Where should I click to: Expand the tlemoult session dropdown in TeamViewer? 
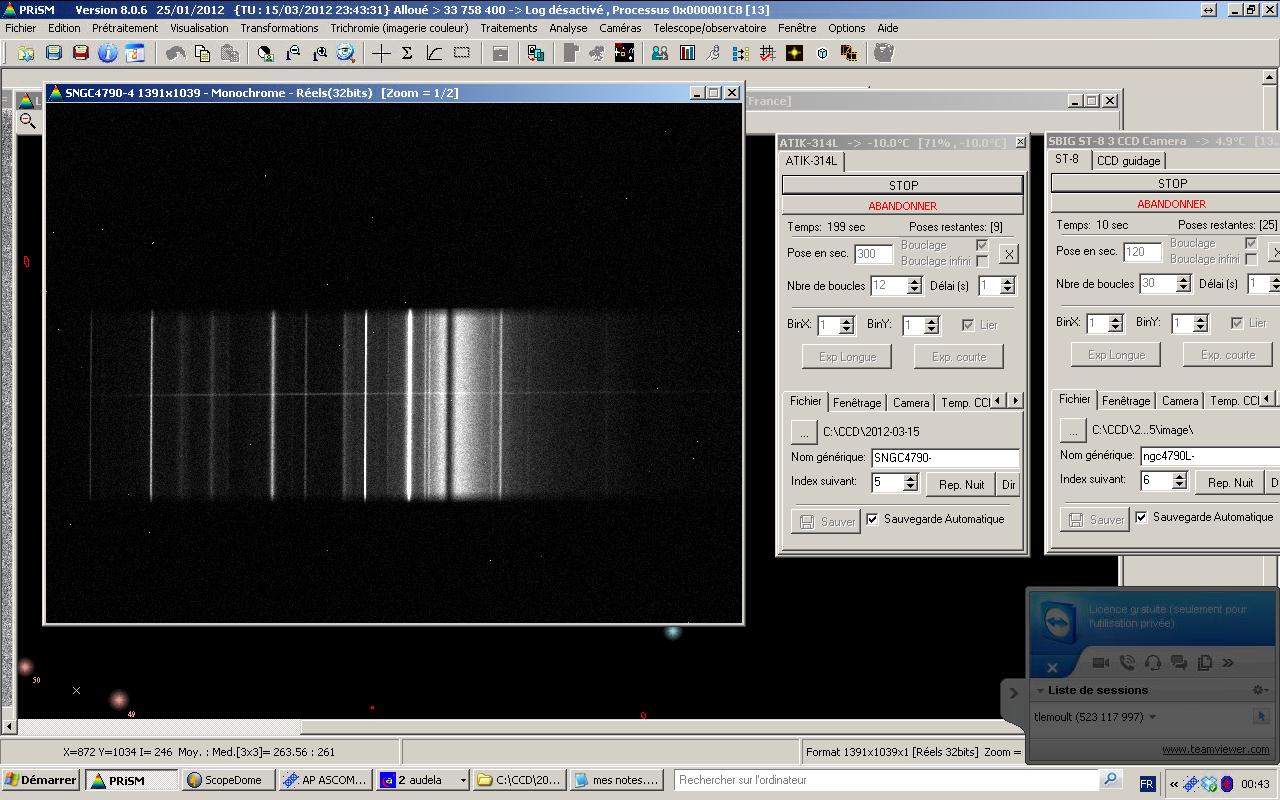1152,717
